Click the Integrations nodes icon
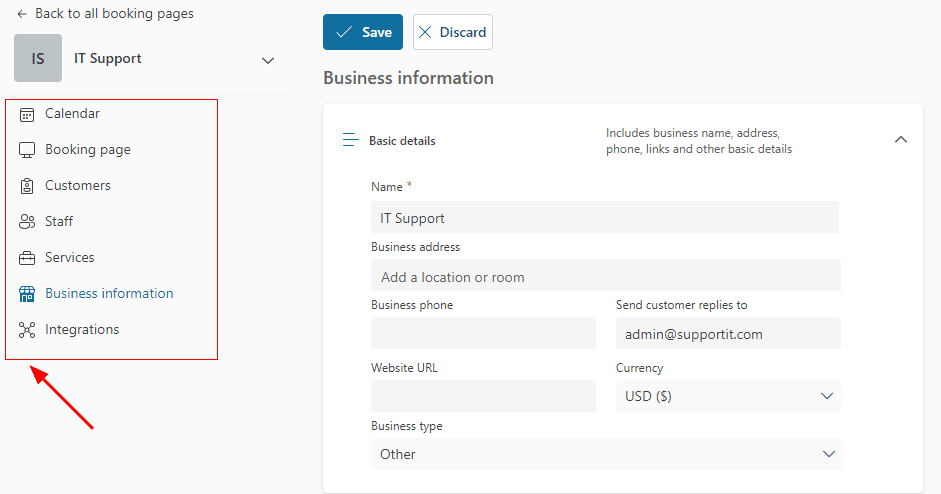Screen dimensions: 941x494 click(x=27, y=330)
